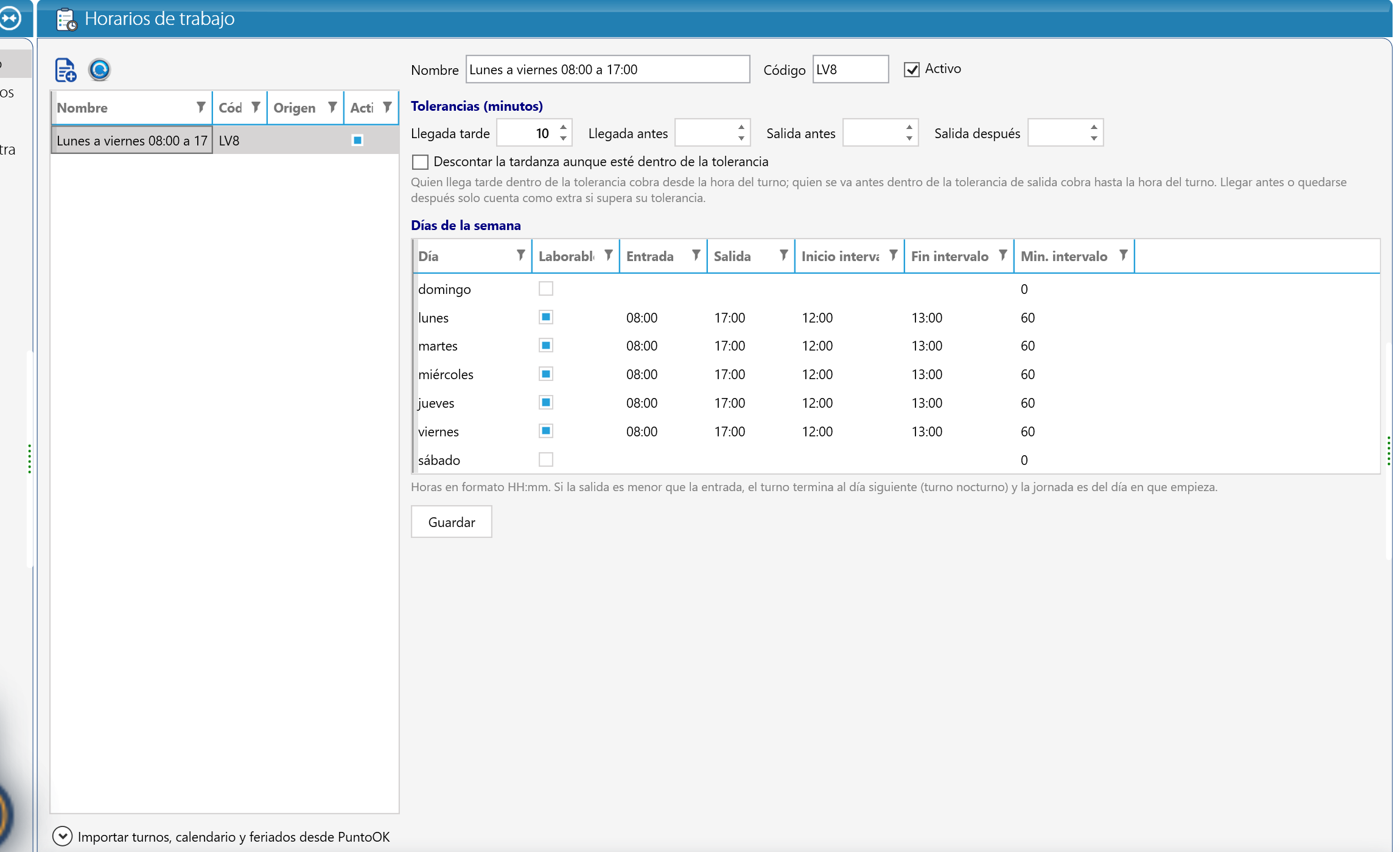Click viernes Min. intervalo 60 cell
This screenshot has height=852, width=1400.
[1028, 431]
